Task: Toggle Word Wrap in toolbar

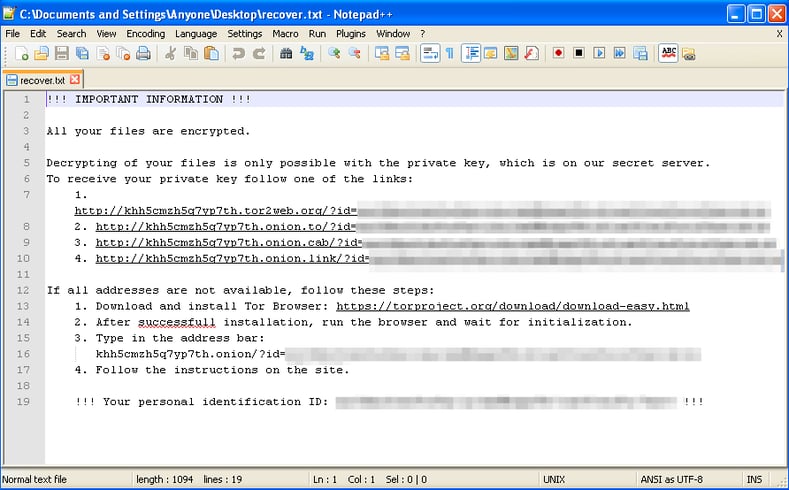Action: tap(429, 53)
